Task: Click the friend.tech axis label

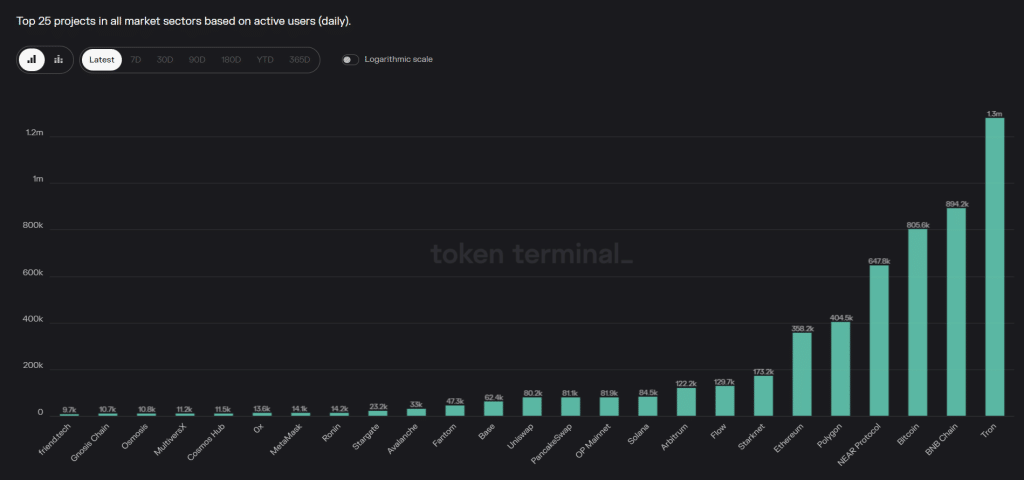Action: pyautogui.click(x=55, y=439)
